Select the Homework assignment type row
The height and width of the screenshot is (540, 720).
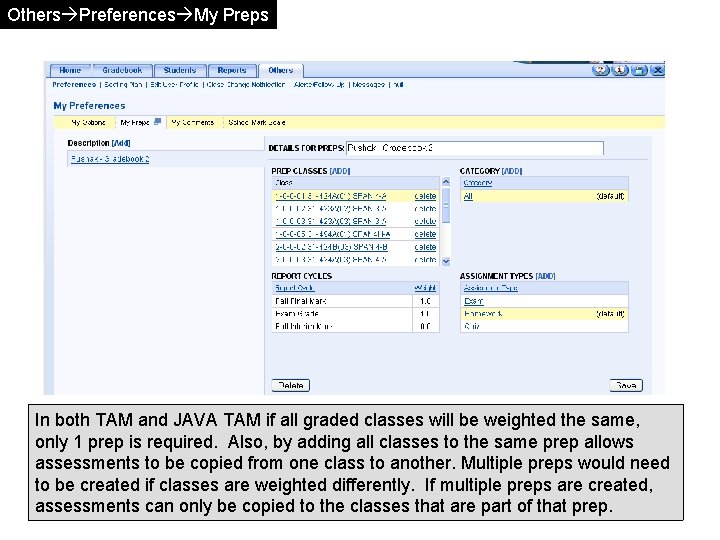tap(544, 314)
